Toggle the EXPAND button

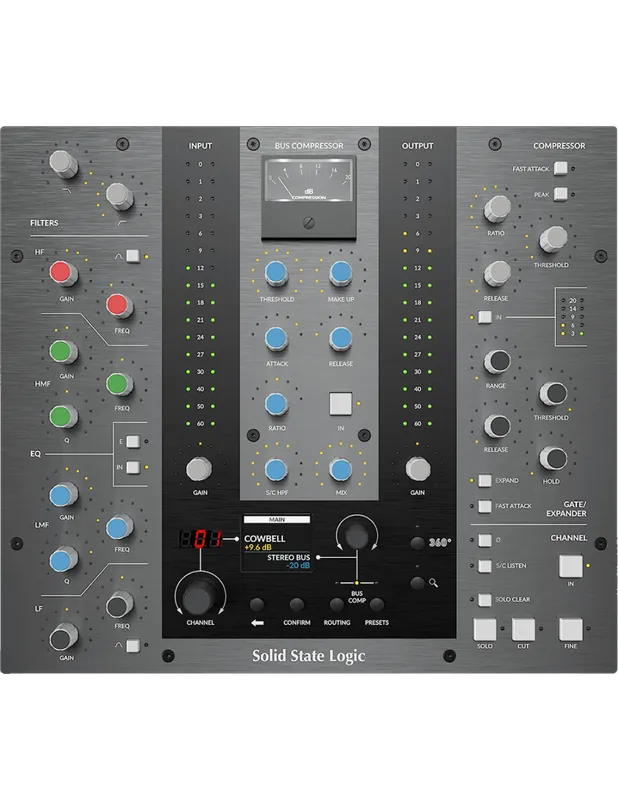tap(485, 480)
